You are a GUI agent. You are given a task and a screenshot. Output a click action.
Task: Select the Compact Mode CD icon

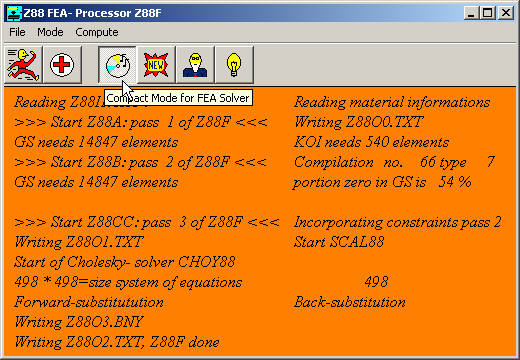point(117,65)
